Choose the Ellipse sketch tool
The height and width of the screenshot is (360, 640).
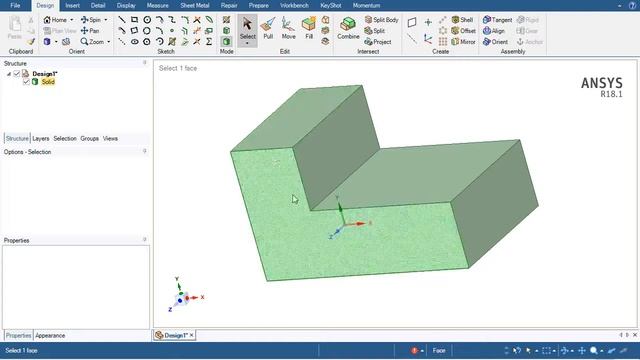pyautogui.click(x=134, y=42)
